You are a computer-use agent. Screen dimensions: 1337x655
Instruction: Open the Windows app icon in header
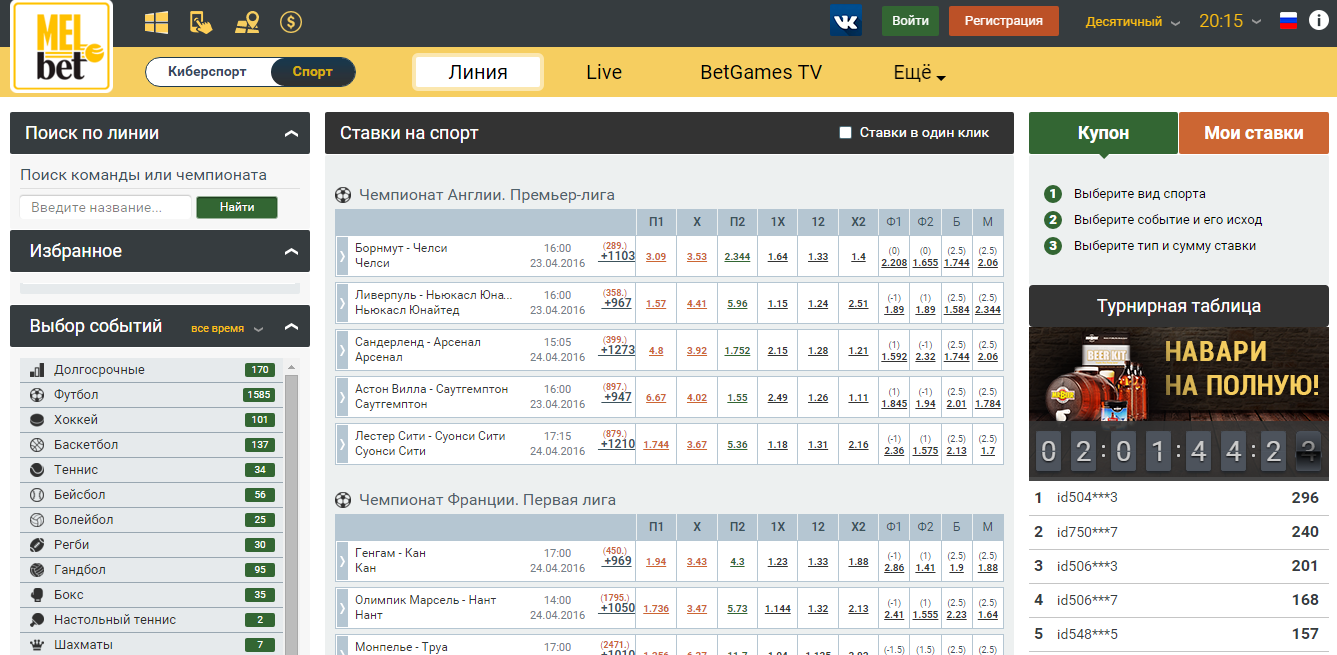[156, 21]
